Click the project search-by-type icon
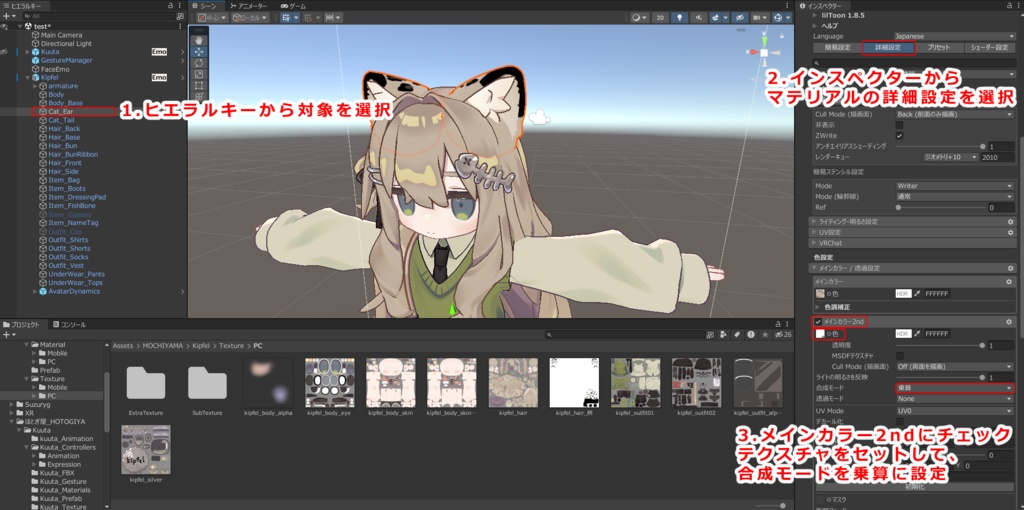 coord(723,334)
